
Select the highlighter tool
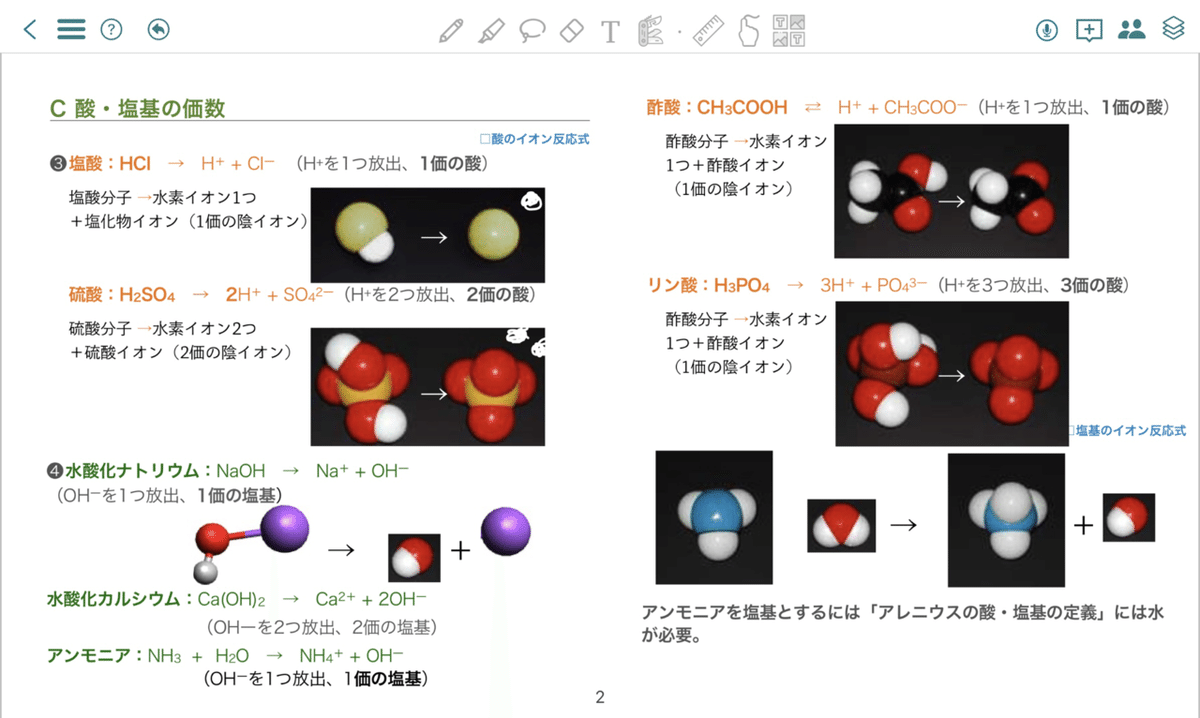tap(491, 30)
